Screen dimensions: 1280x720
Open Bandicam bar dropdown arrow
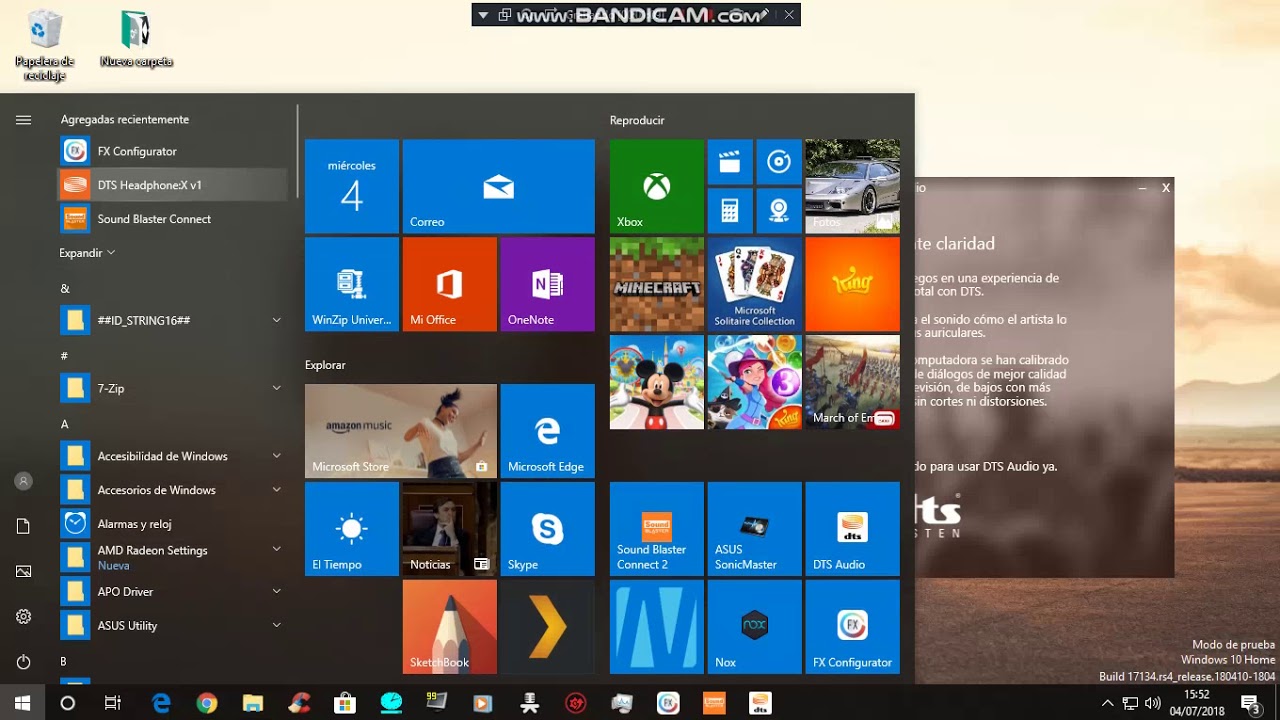click(x=484, y=15)
